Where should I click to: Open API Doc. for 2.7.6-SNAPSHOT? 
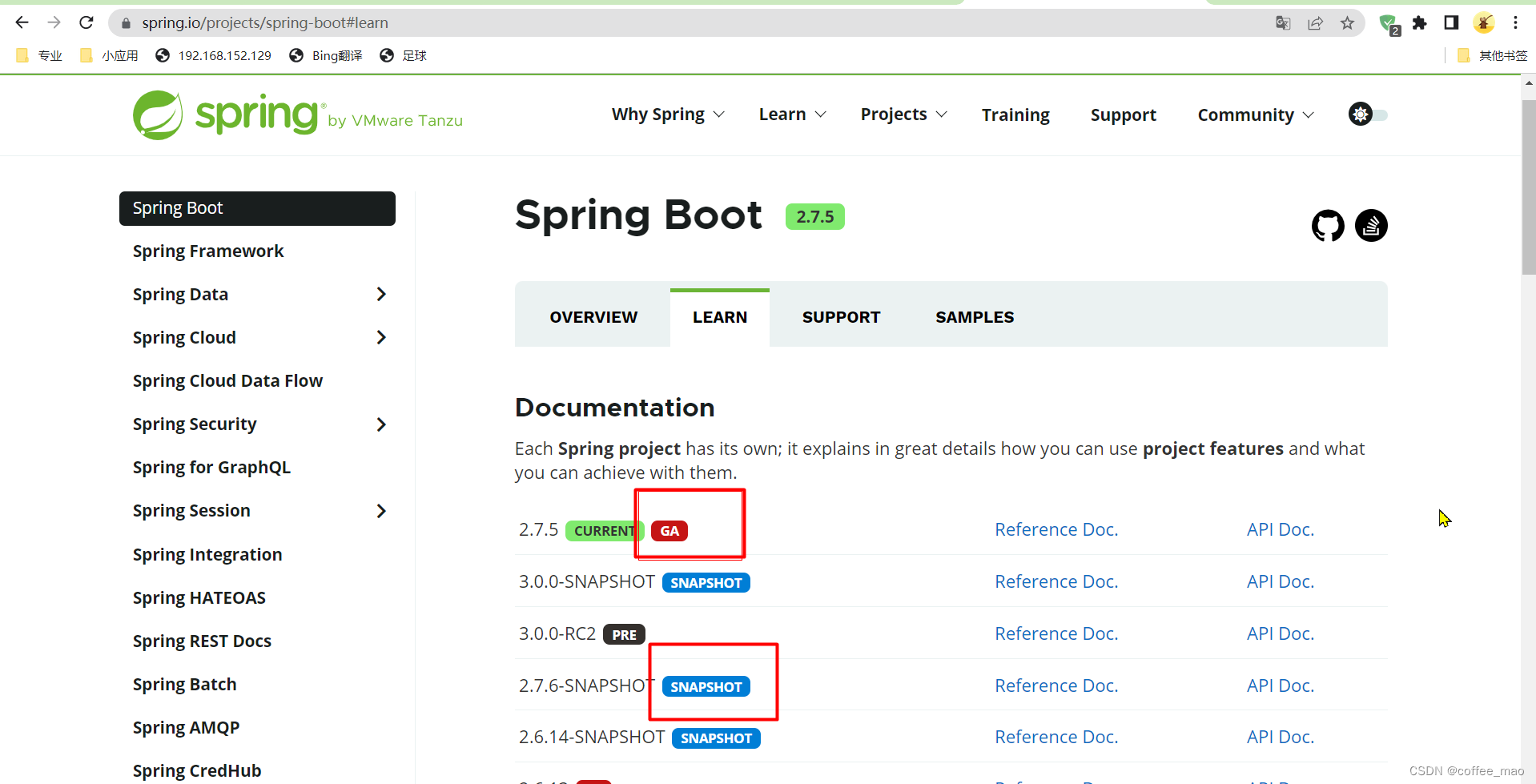coord(1280,685)
